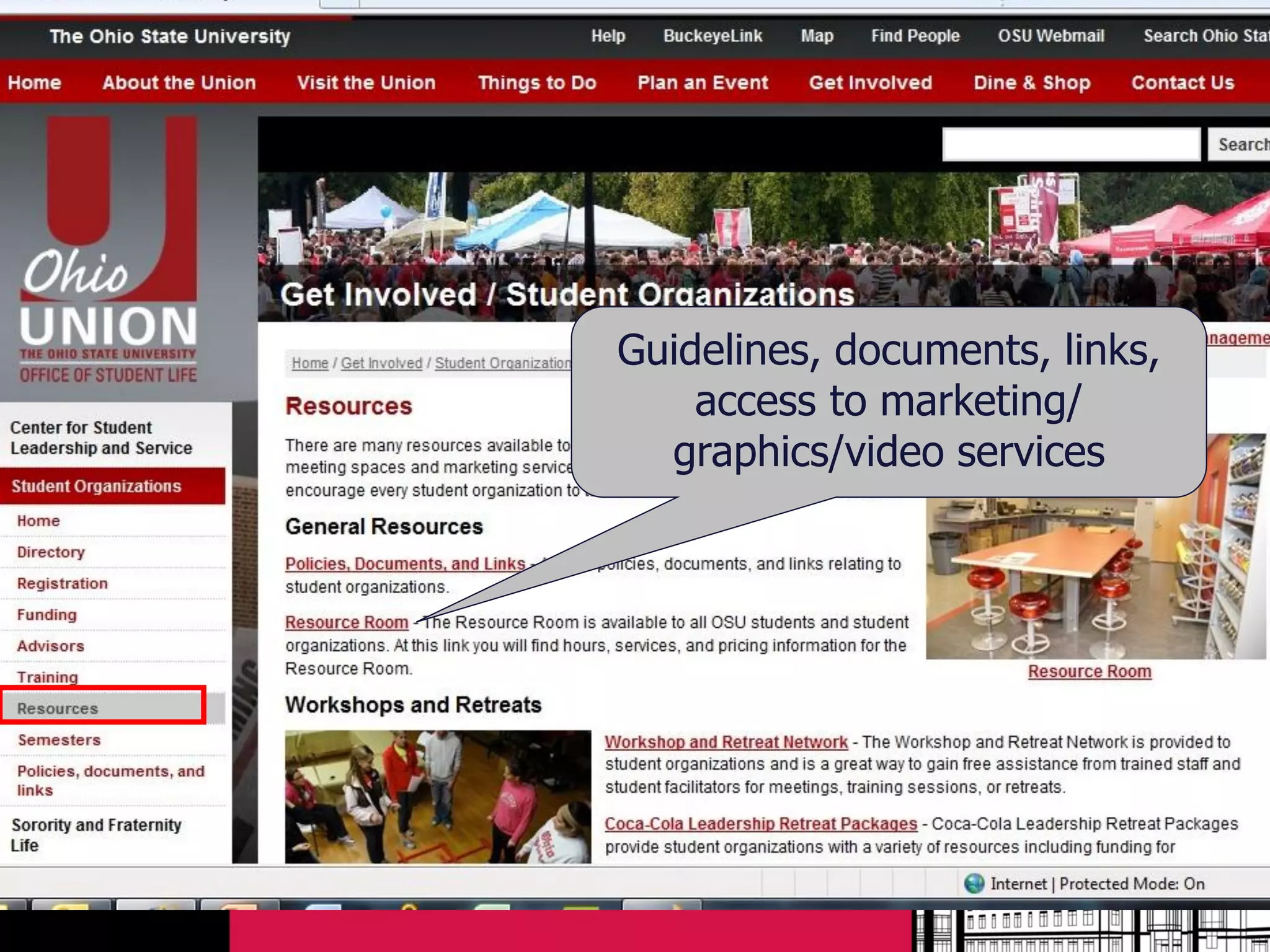Image resolution: width=1270 pixels, height=952 pixels.
Task: Open Semesters in the sidebar
Action: click(x=60, y=739)
